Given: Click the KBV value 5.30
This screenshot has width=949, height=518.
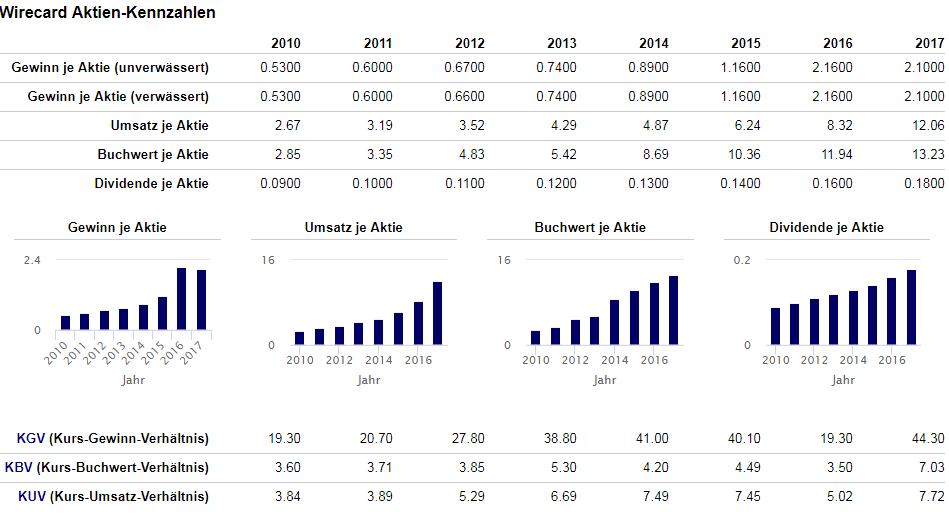Looking at the screenshot, I should point(563,467).
